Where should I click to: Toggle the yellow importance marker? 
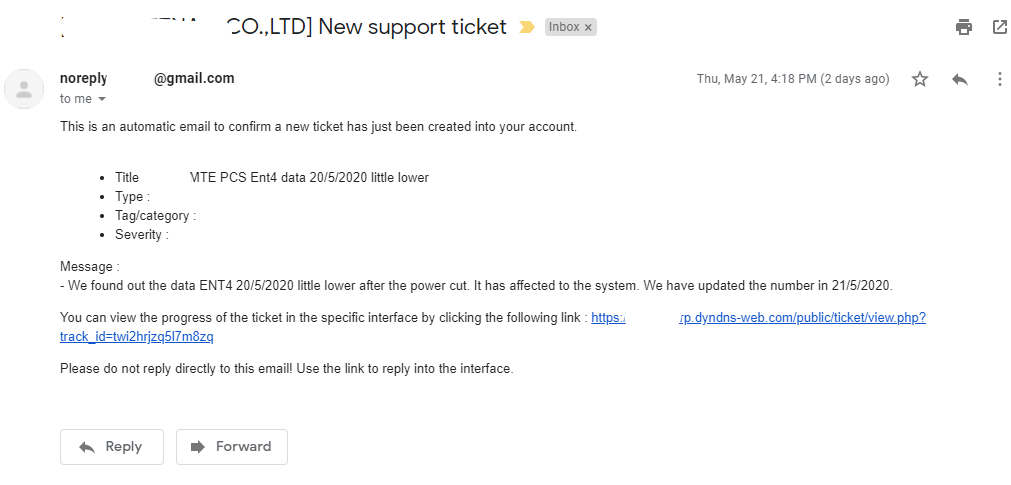pyautogui.click(x=526, y=28)
